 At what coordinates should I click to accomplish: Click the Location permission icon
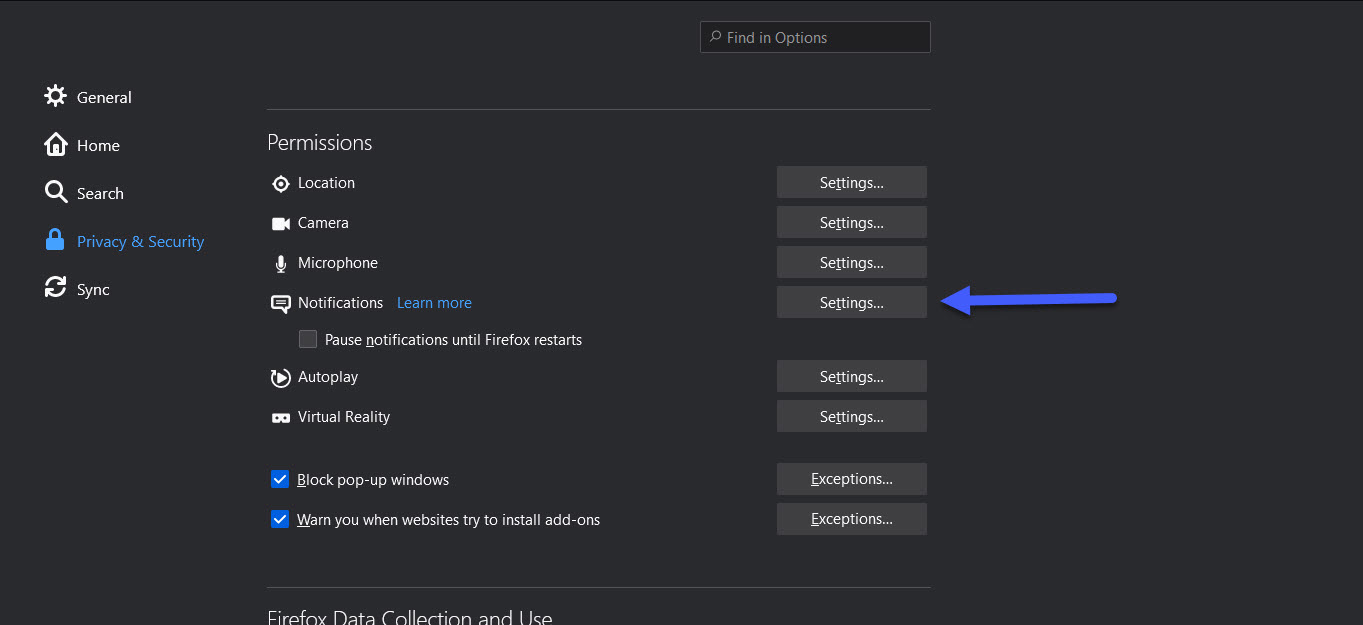[x=281, y=183]
